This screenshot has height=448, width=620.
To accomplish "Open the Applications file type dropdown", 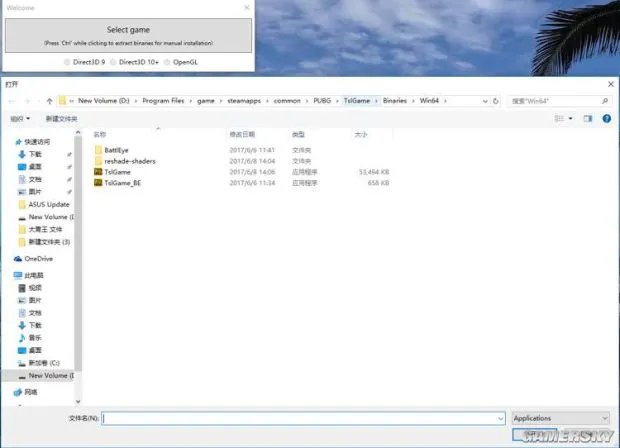I will pyautogui.click(x=560, y=418).
